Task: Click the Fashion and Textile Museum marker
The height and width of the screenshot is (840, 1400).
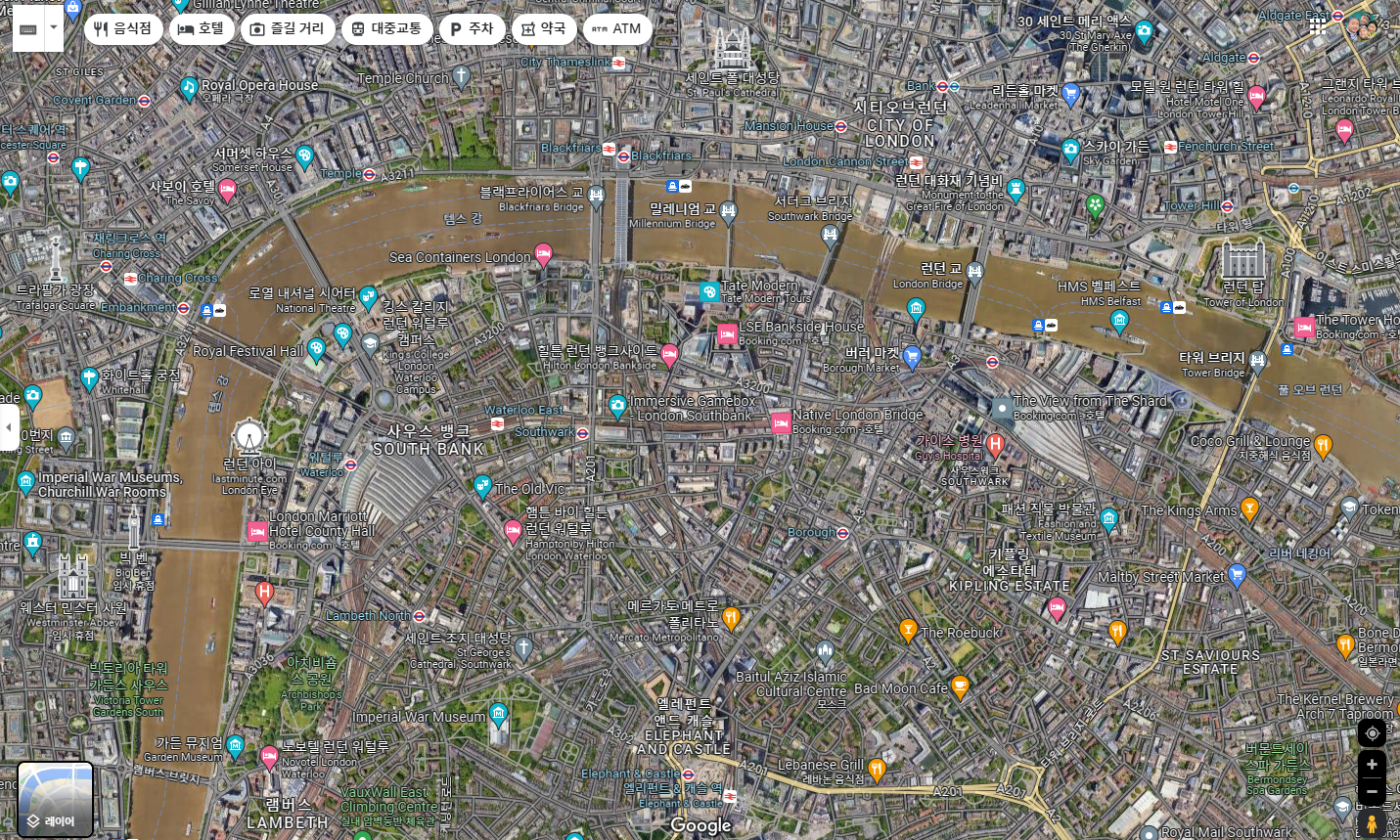Action: (1108, 518)
